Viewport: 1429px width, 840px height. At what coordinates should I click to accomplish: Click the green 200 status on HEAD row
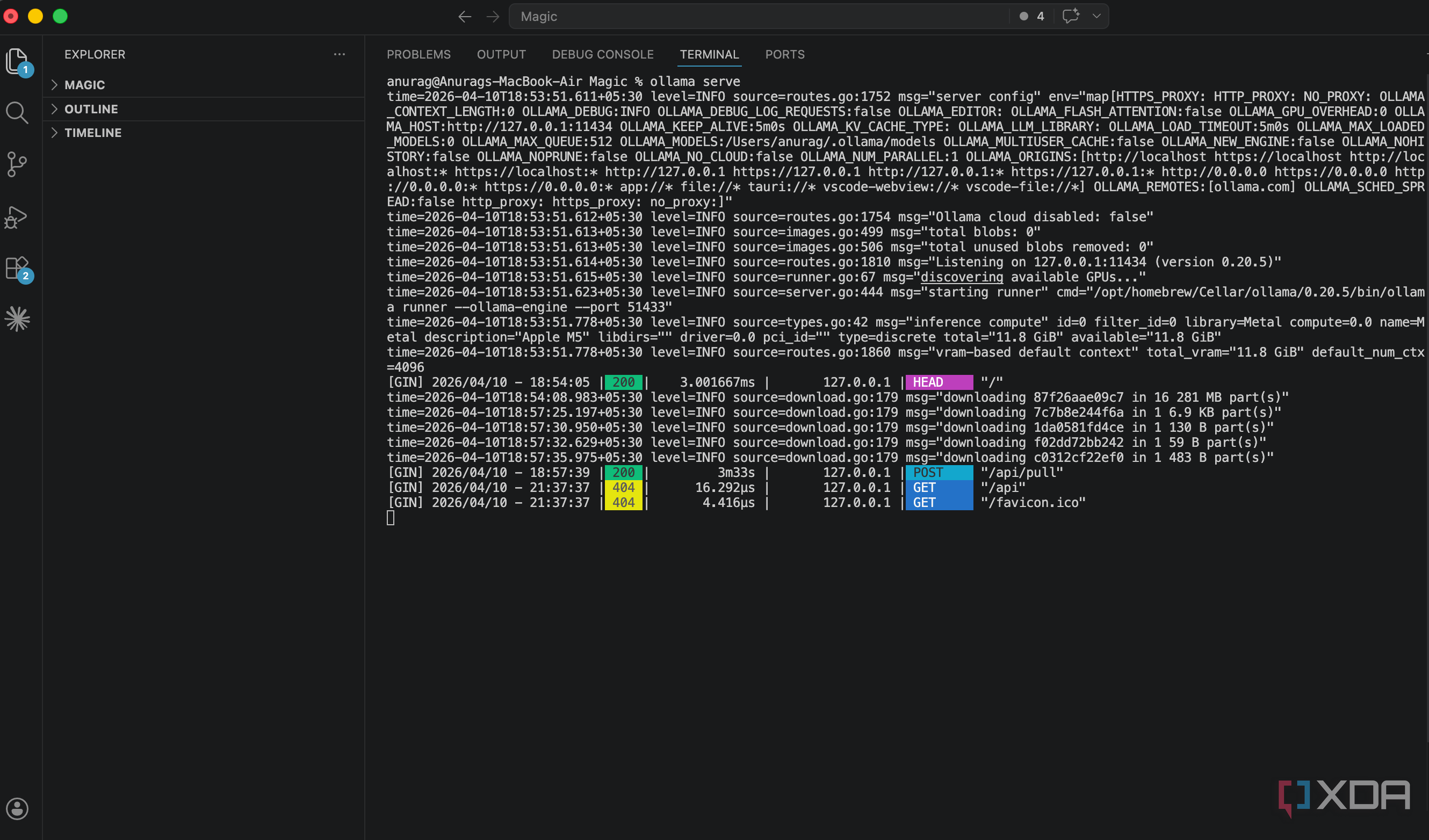click(x=623, y=382)
